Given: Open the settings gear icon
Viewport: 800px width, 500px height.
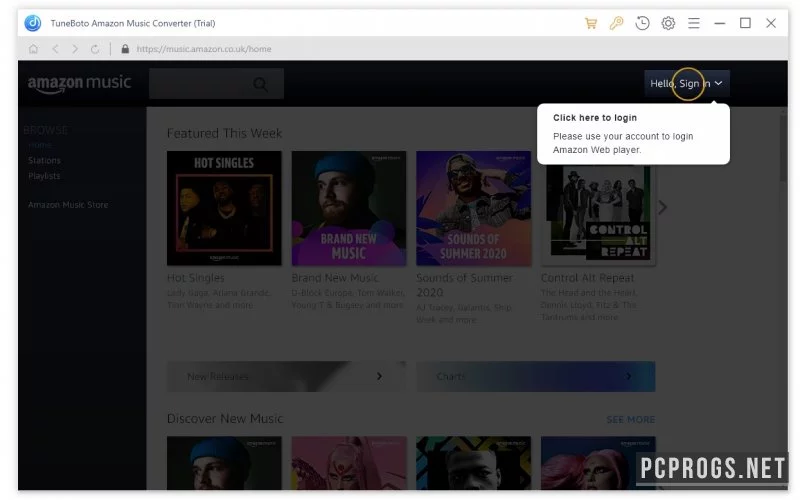Looking at the screenshot, I should (668, 23).
